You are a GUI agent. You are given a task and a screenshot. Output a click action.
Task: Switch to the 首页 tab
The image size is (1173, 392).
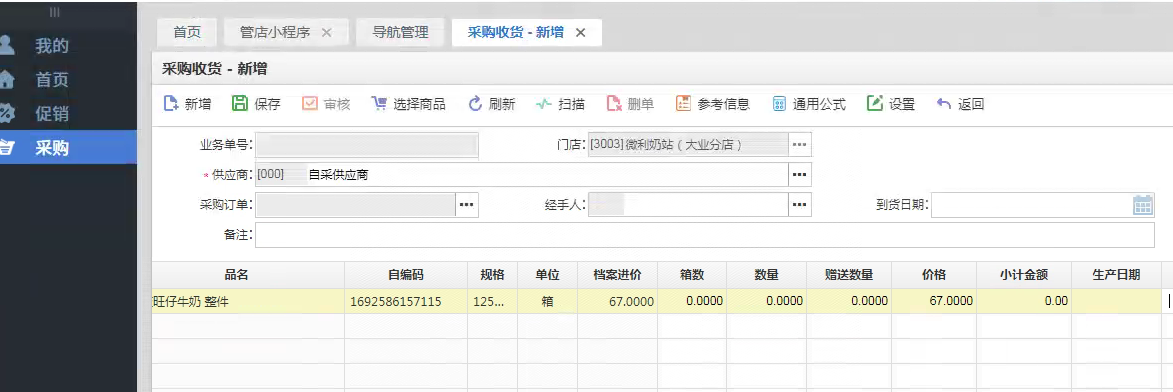[187, 33]
